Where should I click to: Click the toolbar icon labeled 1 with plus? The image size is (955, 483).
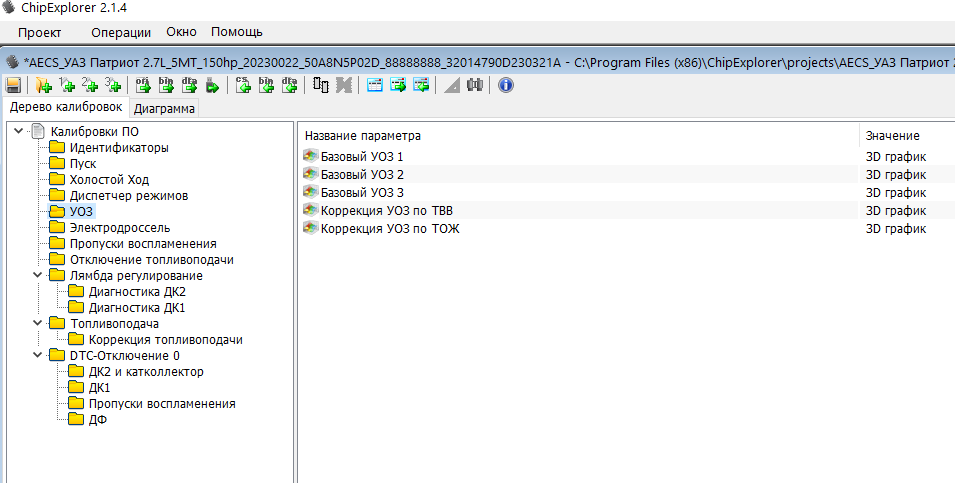[x=67, y=85]
